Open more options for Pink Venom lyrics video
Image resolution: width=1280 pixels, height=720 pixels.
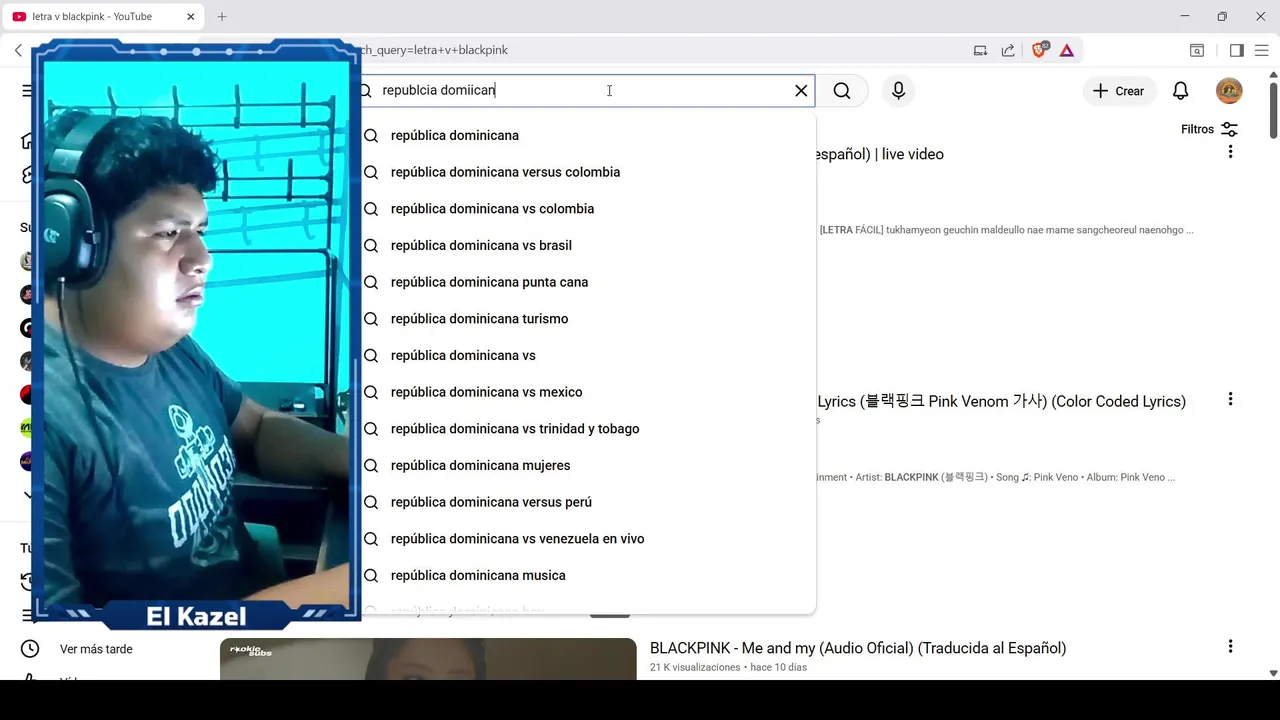click(1230, 399)
